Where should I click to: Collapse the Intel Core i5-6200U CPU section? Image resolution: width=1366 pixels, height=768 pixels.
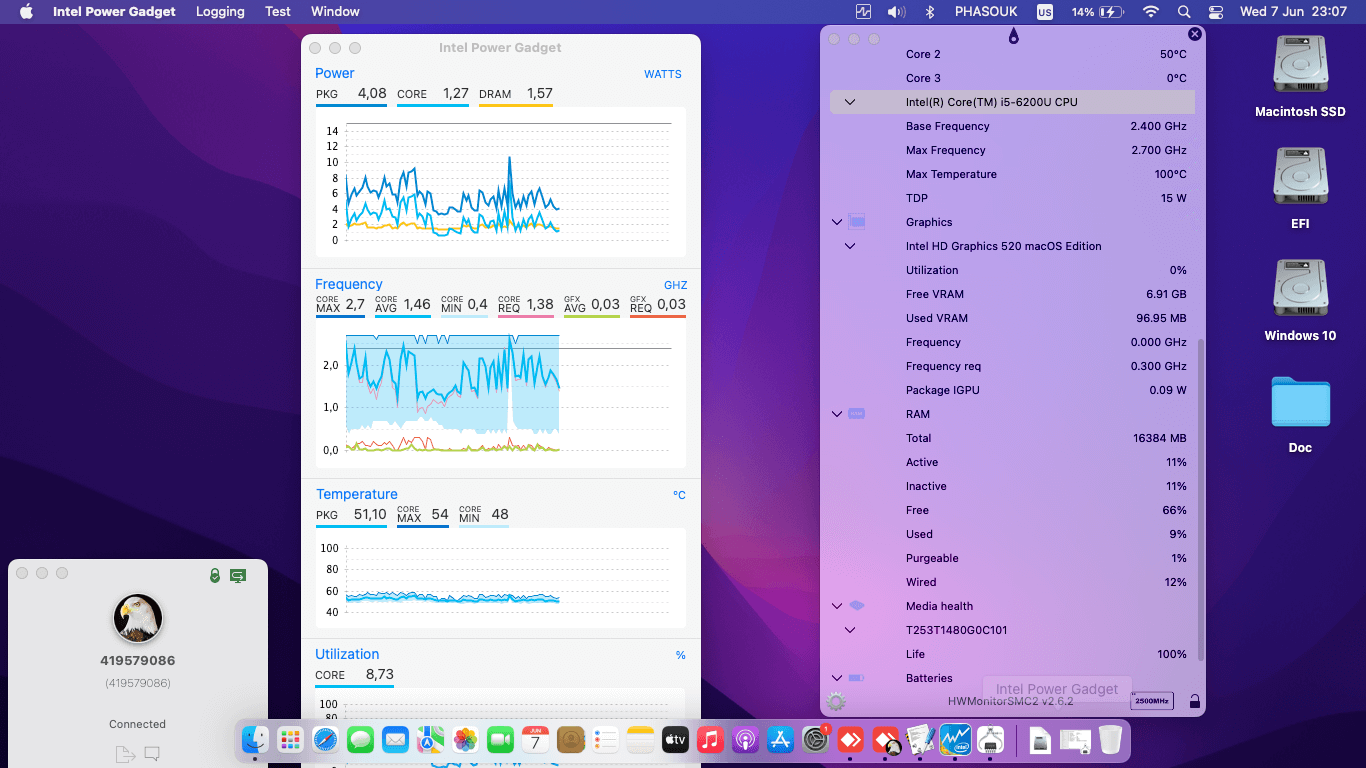point(849,102)
